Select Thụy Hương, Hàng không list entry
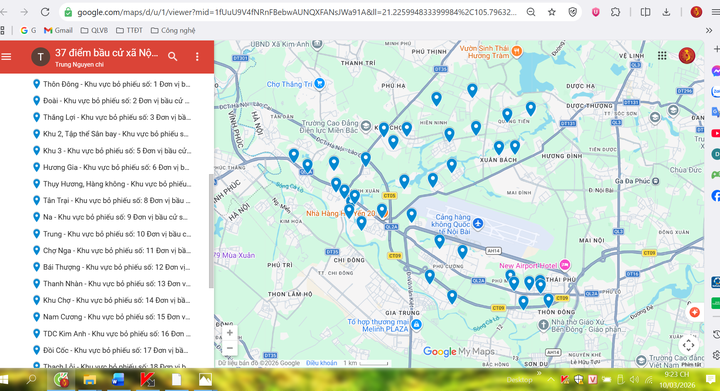The width and height of the screenshot is (720, 391). (112, 184)
